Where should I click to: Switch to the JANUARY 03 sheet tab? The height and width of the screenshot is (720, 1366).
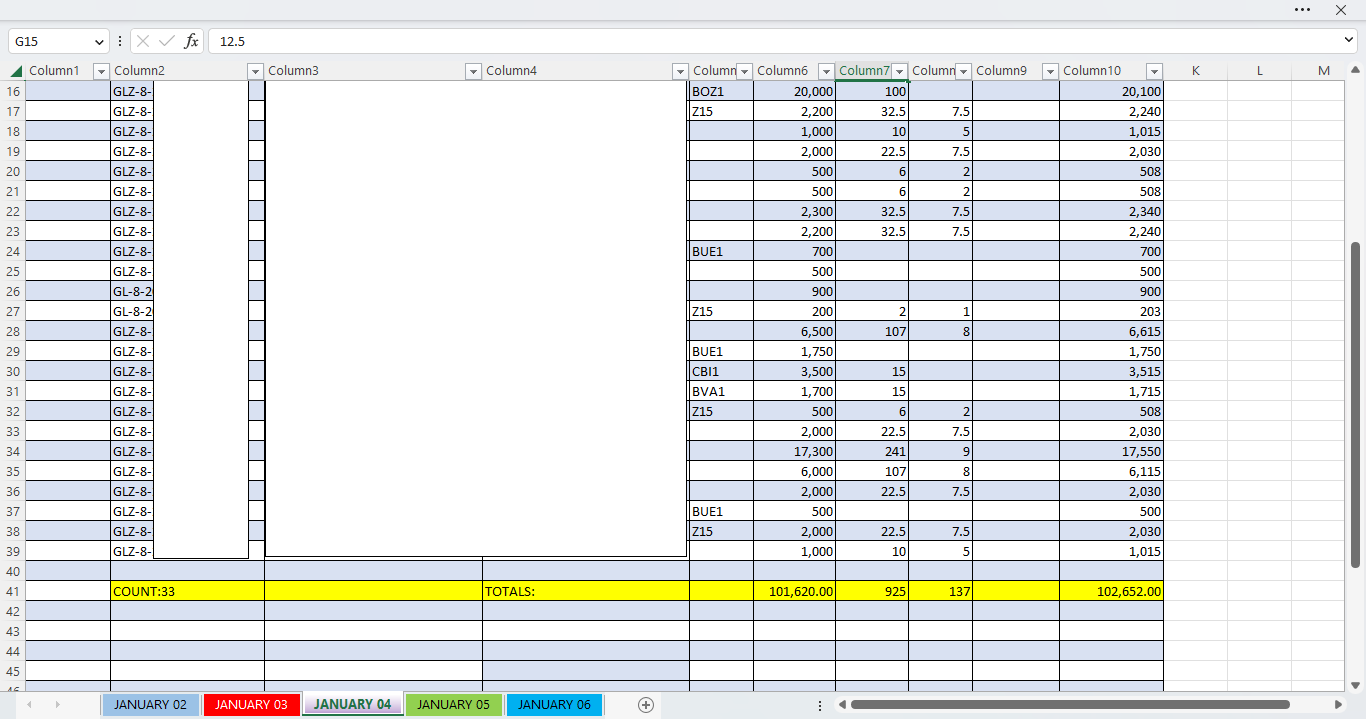click(251, 705)
